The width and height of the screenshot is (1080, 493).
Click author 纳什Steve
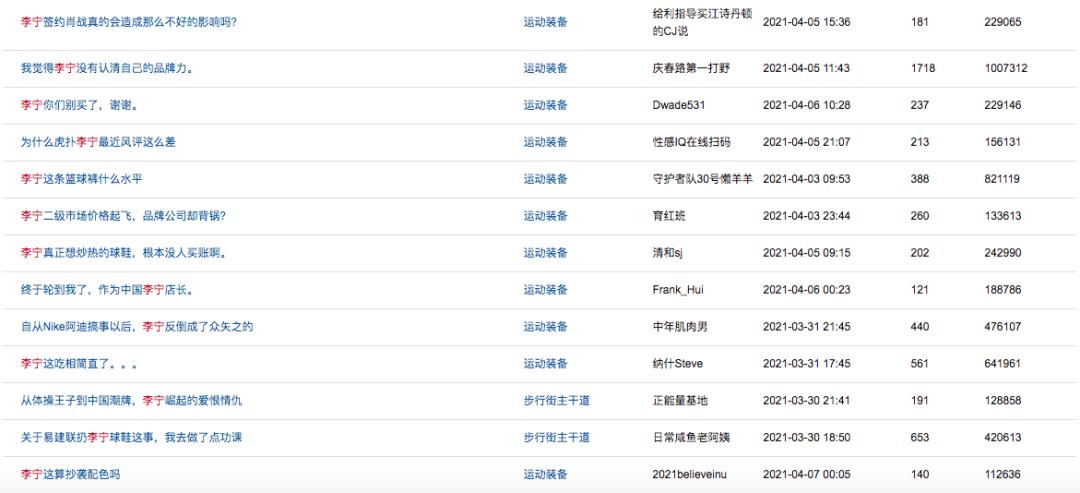point(678,364)
